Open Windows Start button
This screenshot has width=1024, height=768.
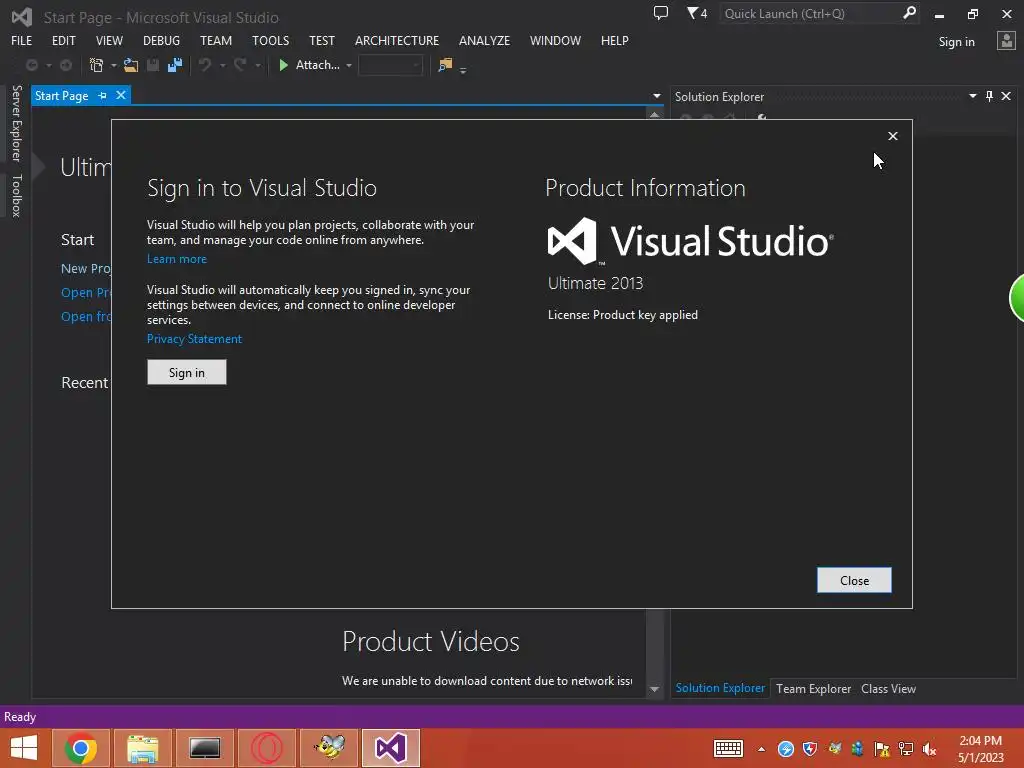(x=24, y=748)
